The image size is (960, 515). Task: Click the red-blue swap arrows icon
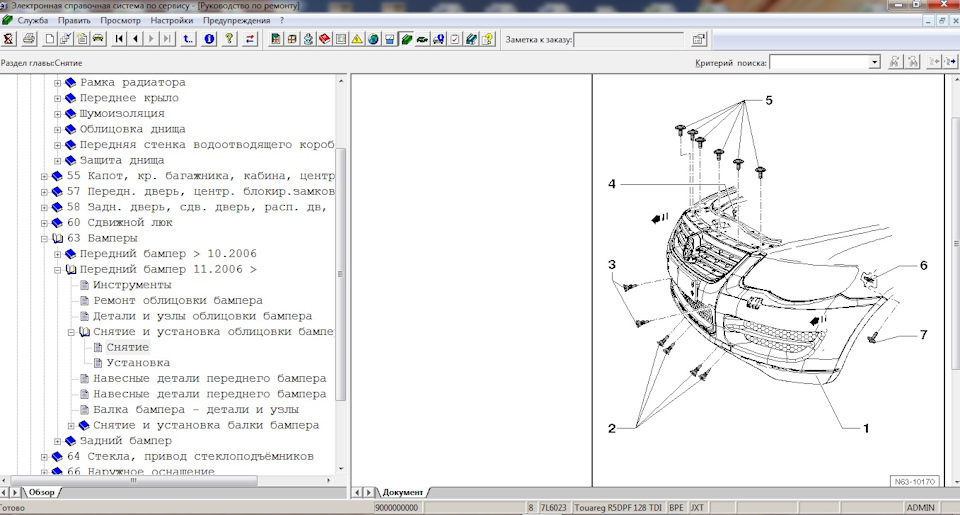250,40
